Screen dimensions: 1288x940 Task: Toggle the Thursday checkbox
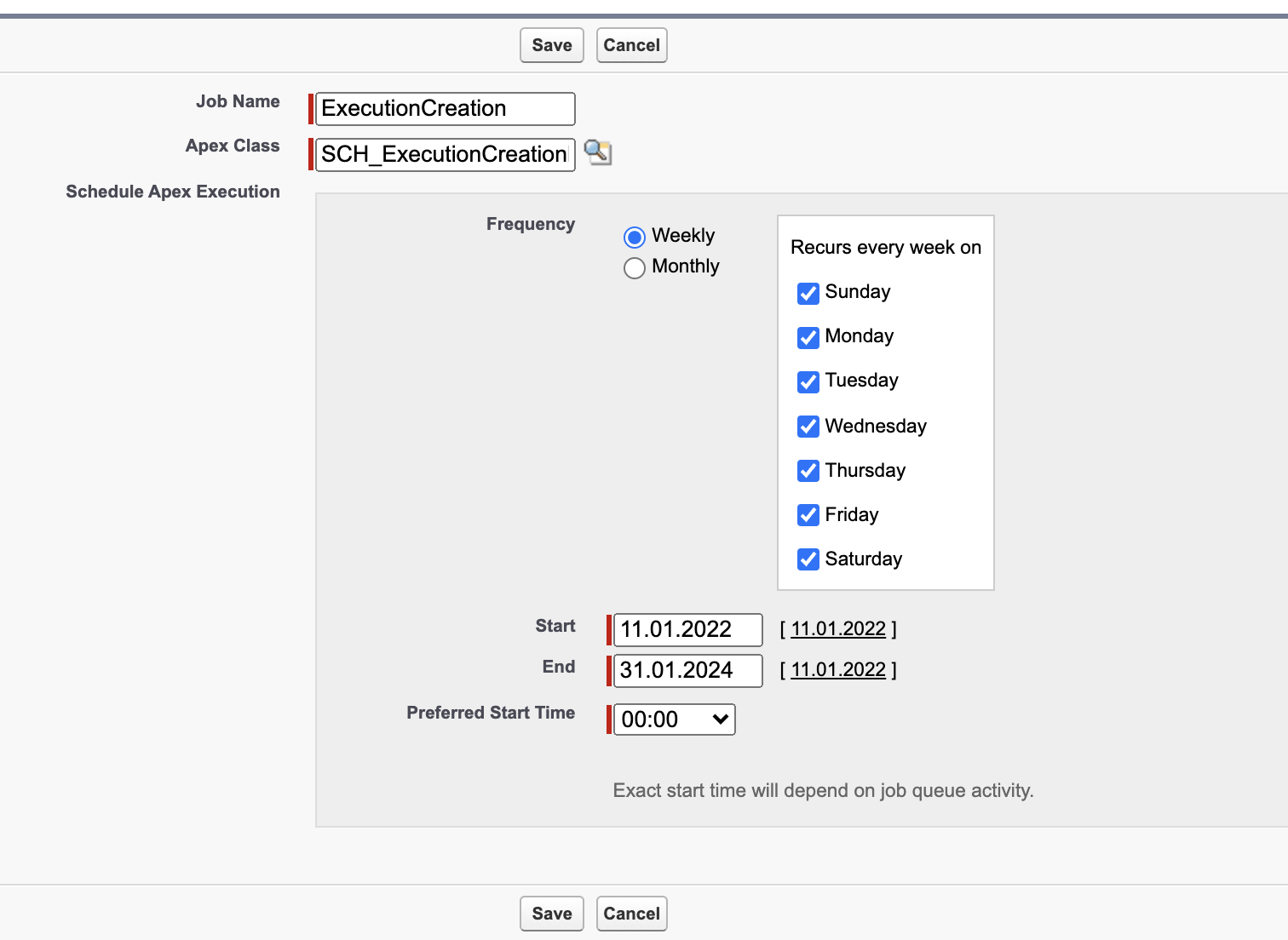coord(808,470)
